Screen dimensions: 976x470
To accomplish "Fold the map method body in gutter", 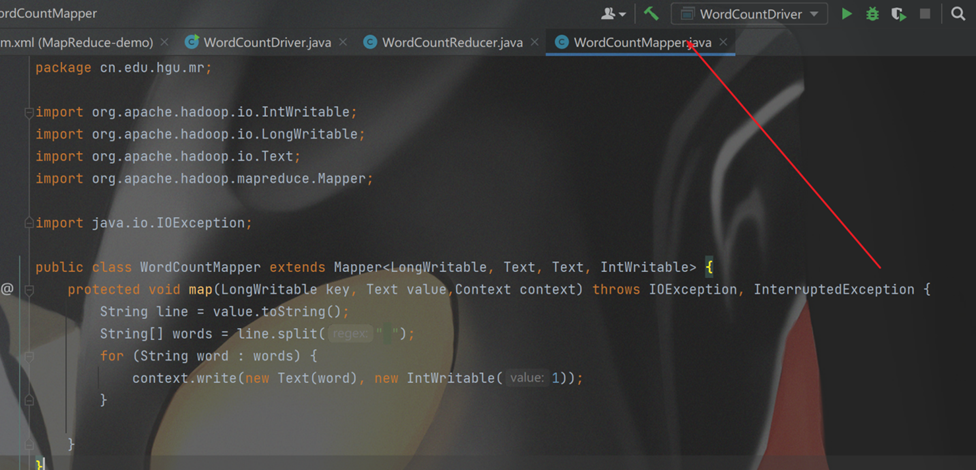I will 29,290.
